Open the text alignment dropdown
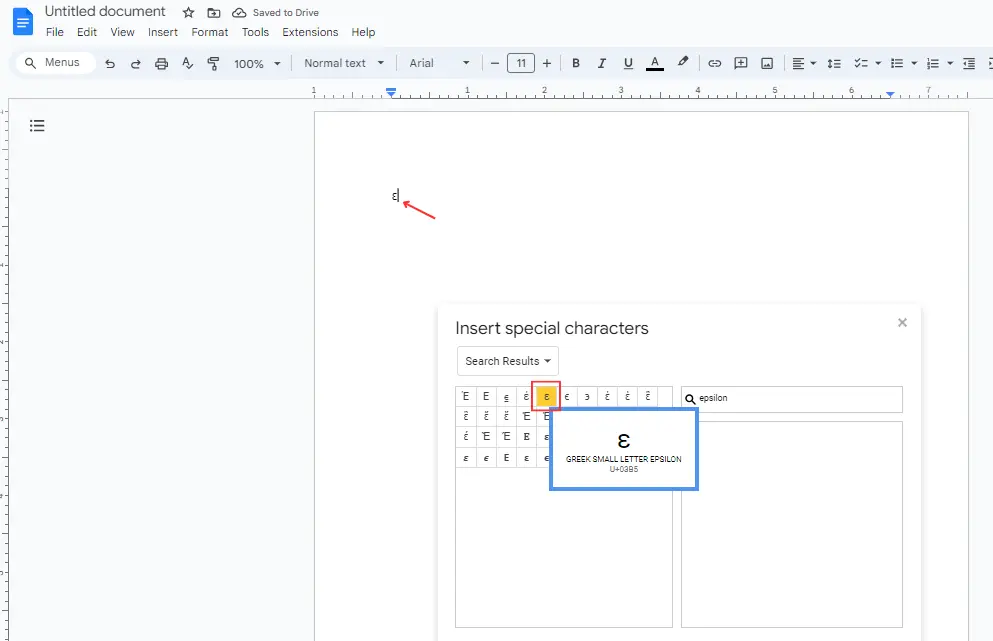 pos(804,63)
